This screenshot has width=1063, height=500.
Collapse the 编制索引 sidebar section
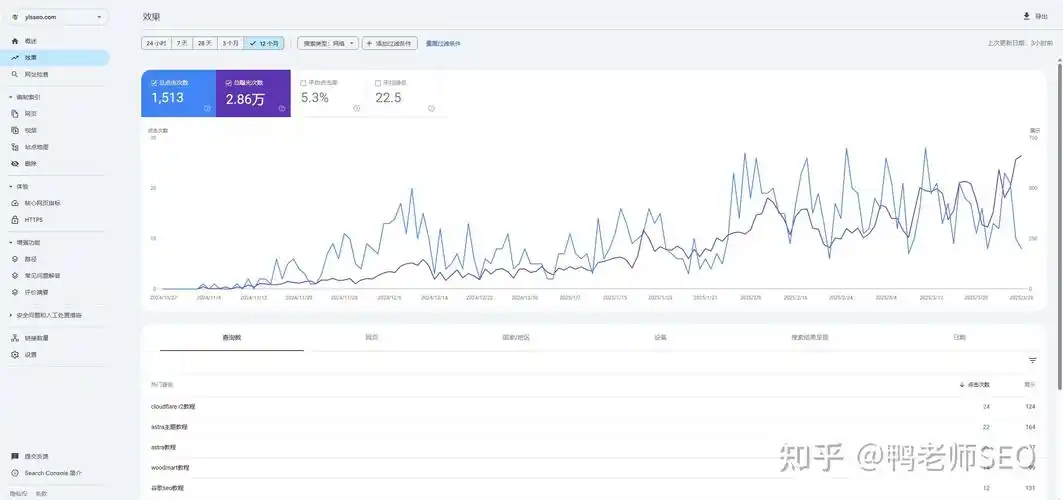tap(10, 97)
